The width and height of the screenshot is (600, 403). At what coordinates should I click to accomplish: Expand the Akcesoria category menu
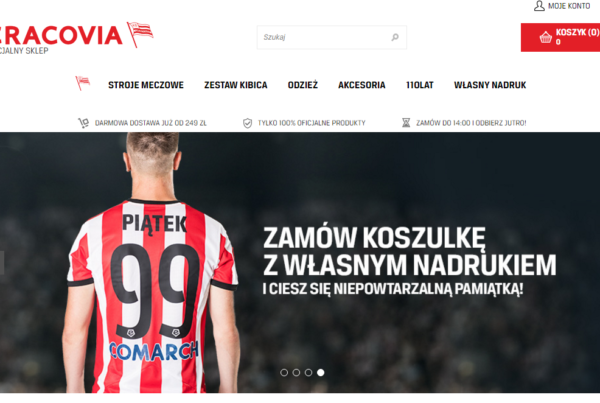[362, 85]
